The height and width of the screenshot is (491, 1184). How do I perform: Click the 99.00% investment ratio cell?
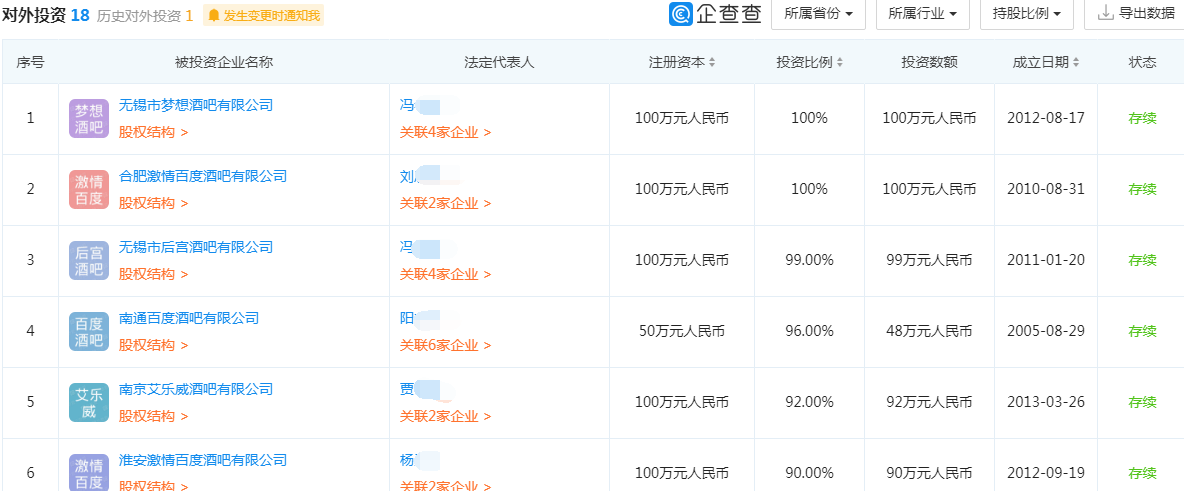809,261
